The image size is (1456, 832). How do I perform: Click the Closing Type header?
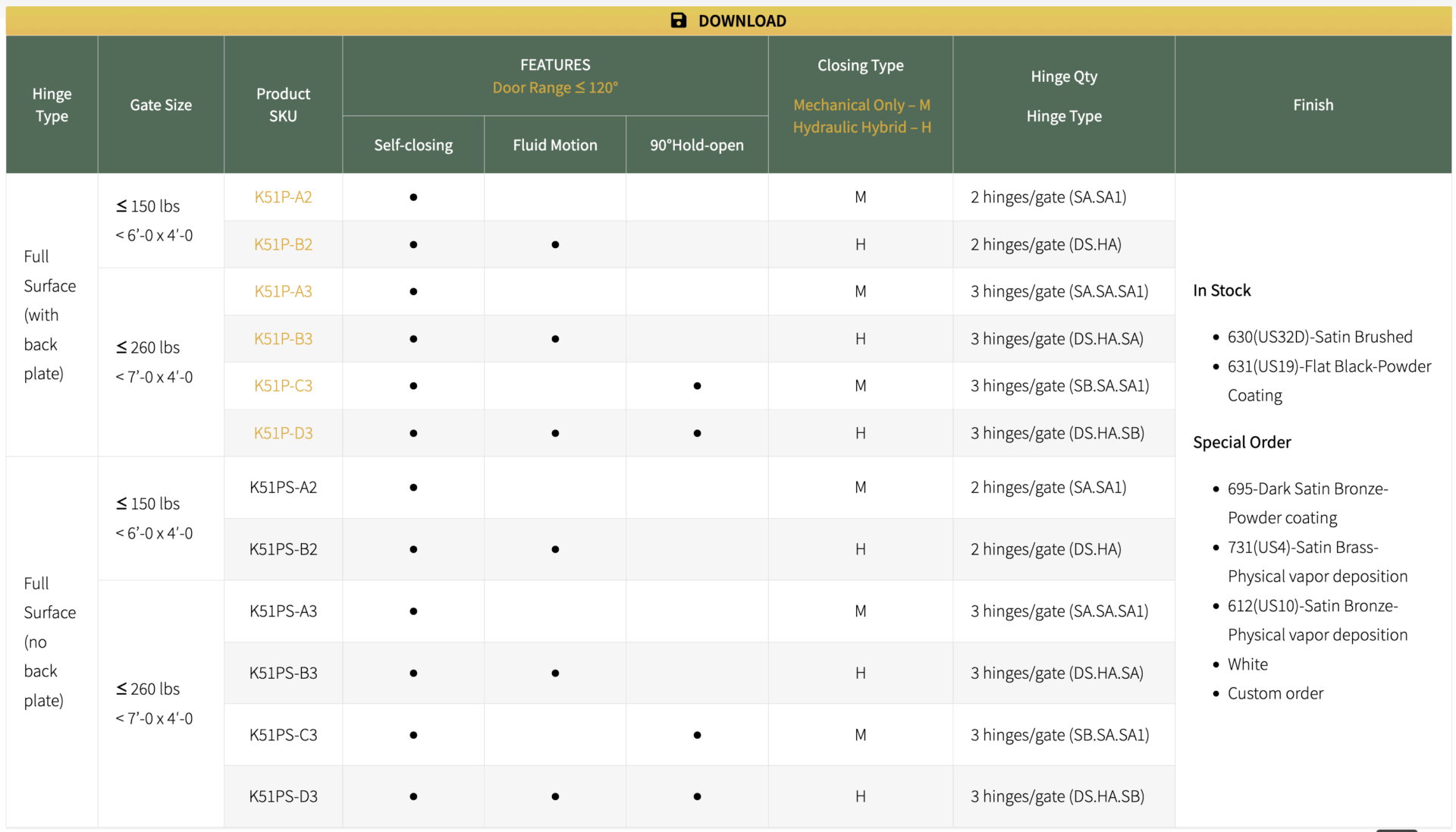tap(860, 65)
